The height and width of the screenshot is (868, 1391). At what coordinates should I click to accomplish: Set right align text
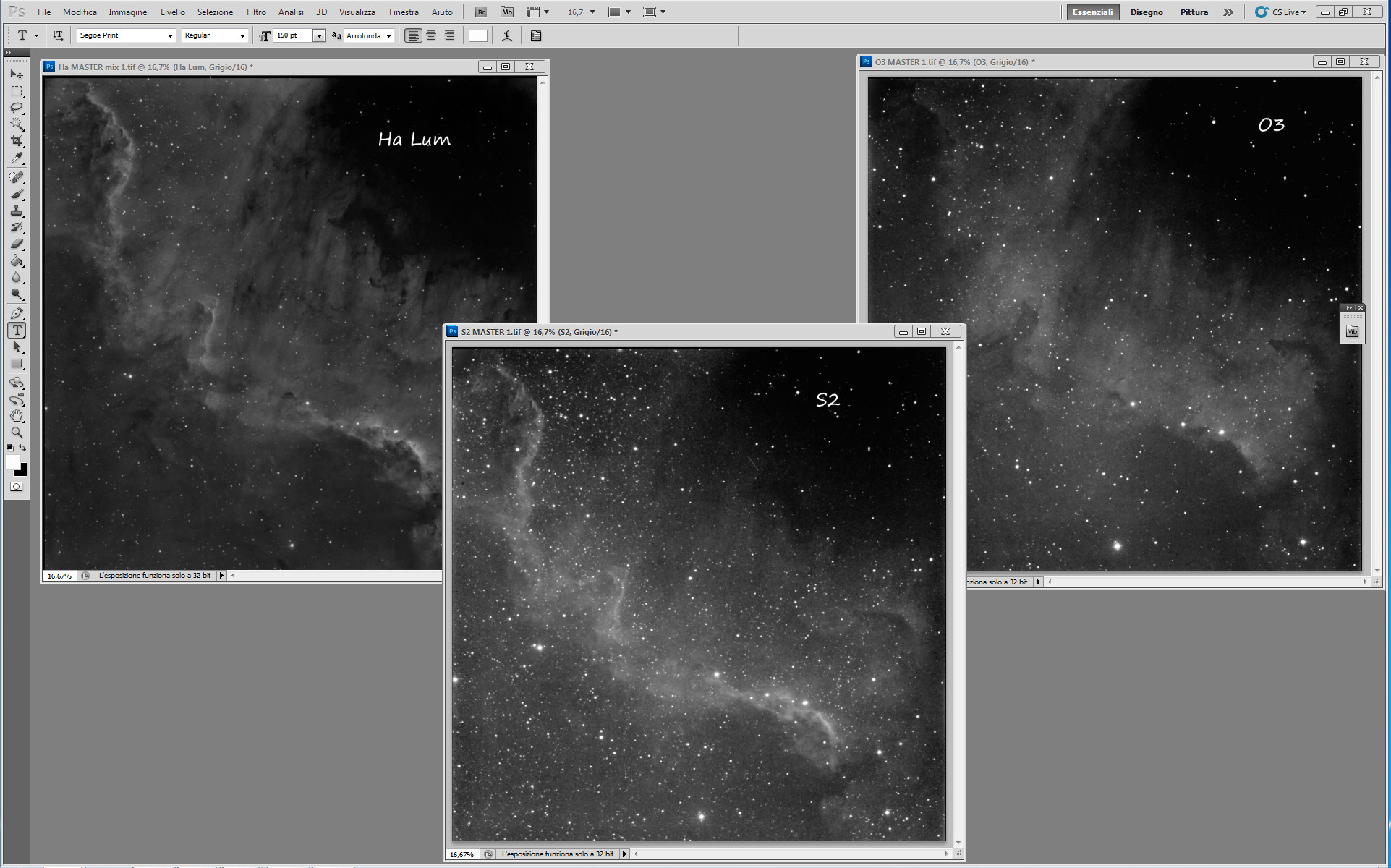449,35
